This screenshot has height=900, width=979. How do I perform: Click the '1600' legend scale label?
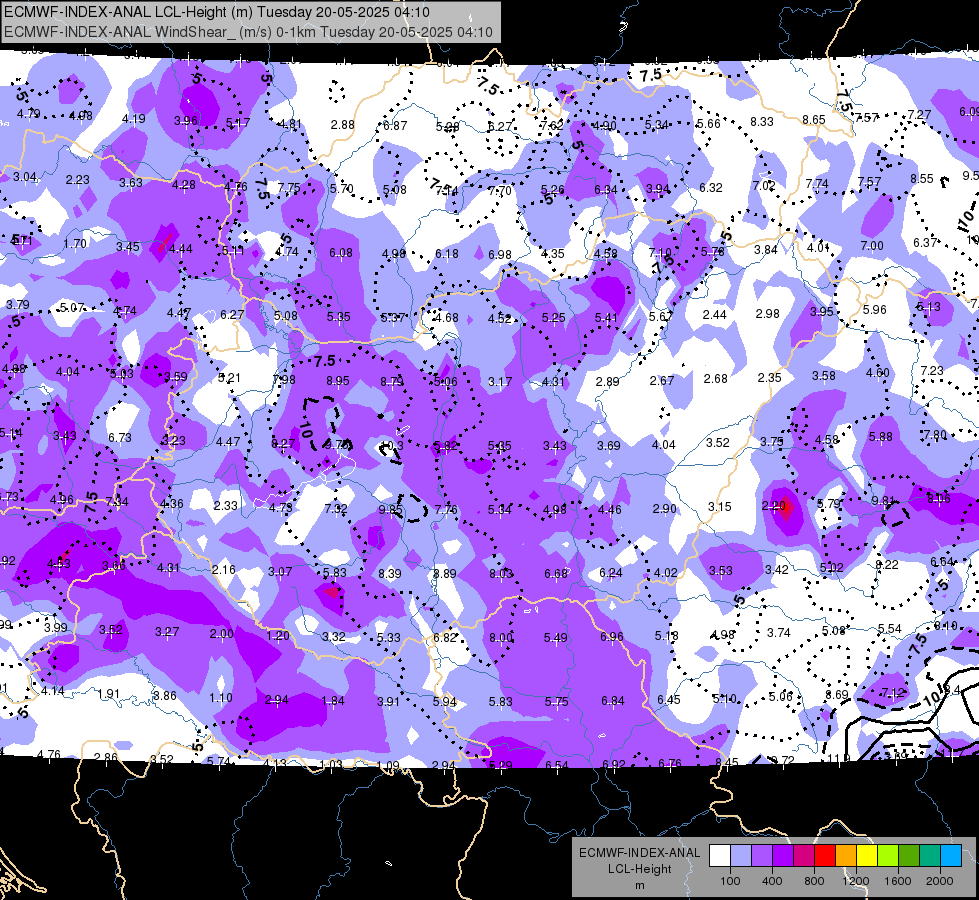(x=898, y=881)
